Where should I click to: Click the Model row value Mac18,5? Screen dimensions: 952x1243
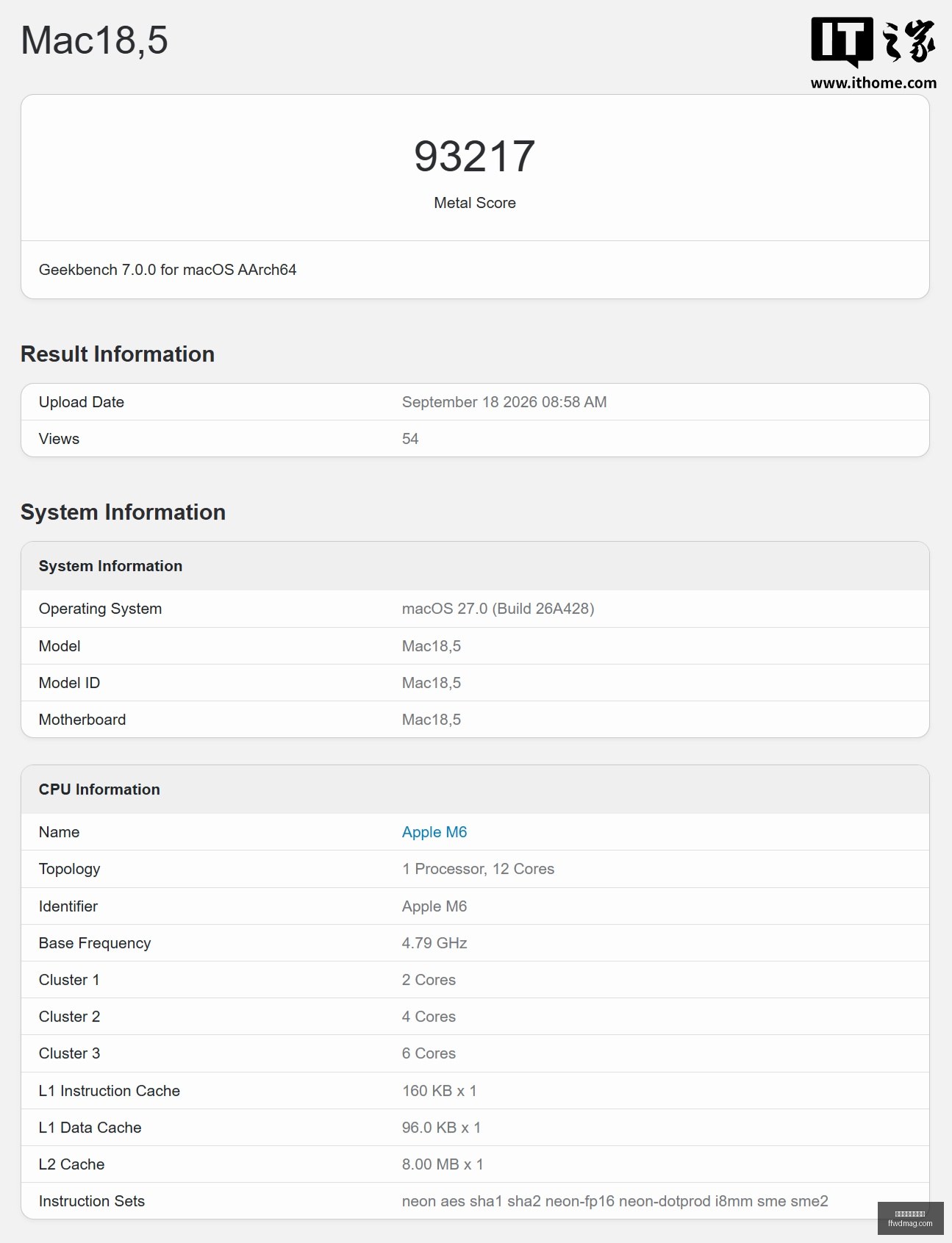pos(432,646)
